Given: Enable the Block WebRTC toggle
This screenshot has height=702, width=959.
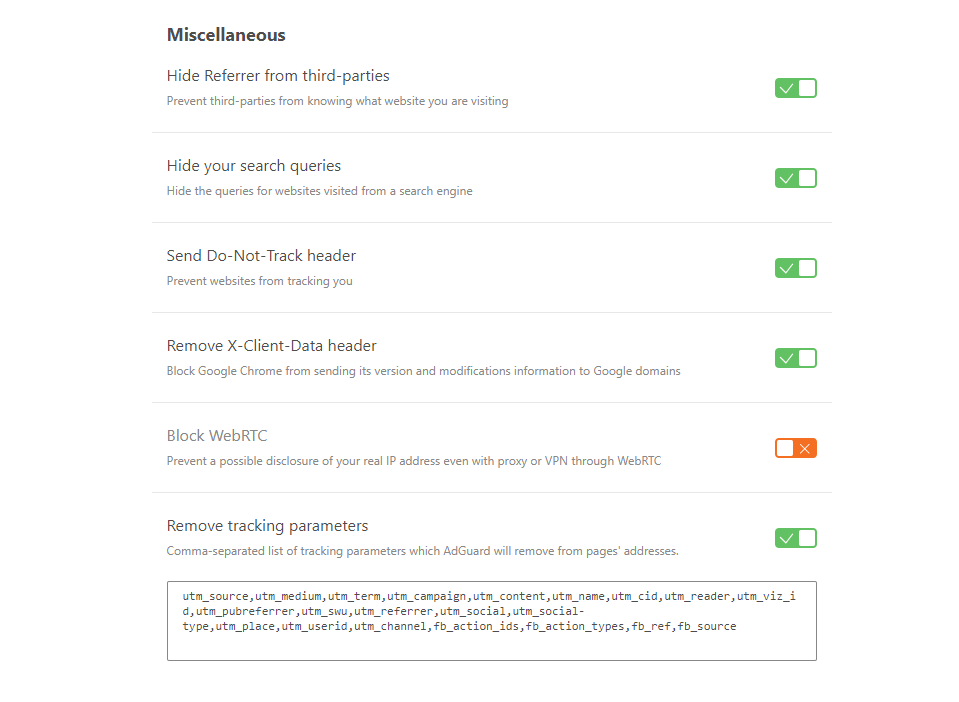Looking at the screenshot, I should point(795,448).
